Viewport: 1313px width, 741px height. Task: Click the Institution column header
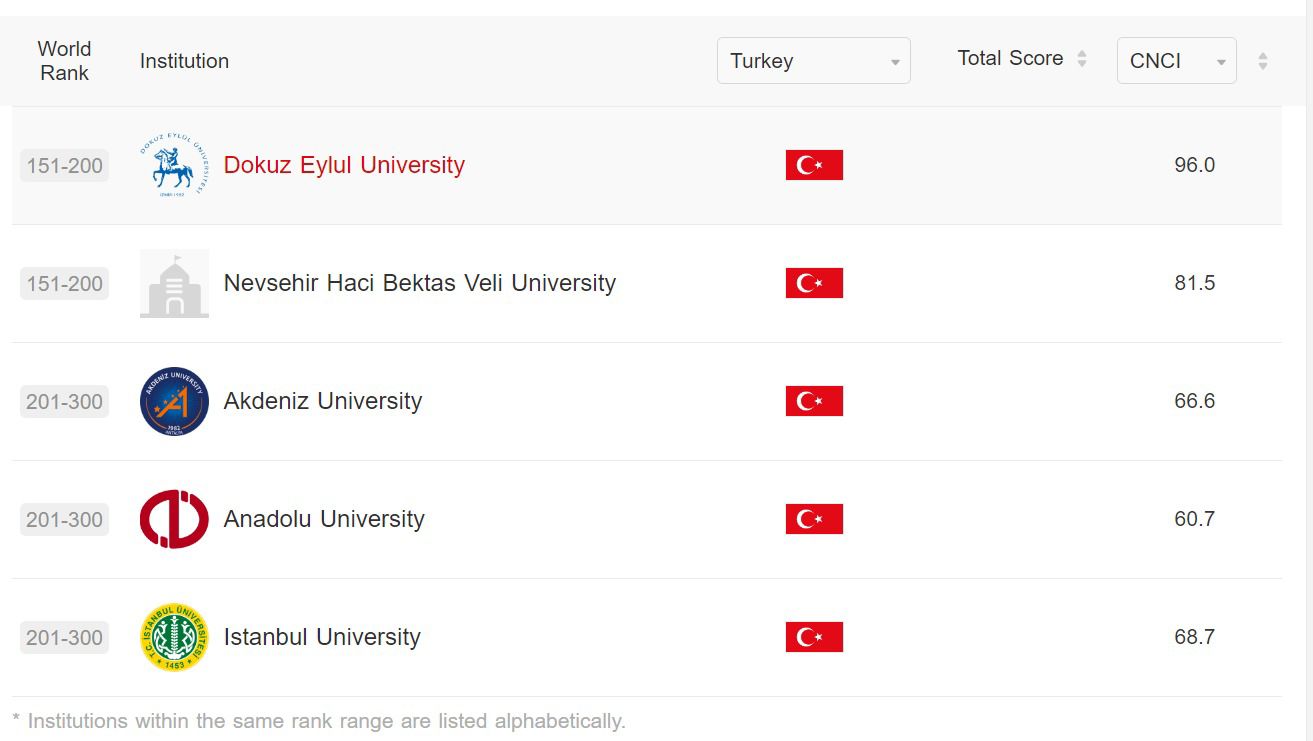(184, 61)
